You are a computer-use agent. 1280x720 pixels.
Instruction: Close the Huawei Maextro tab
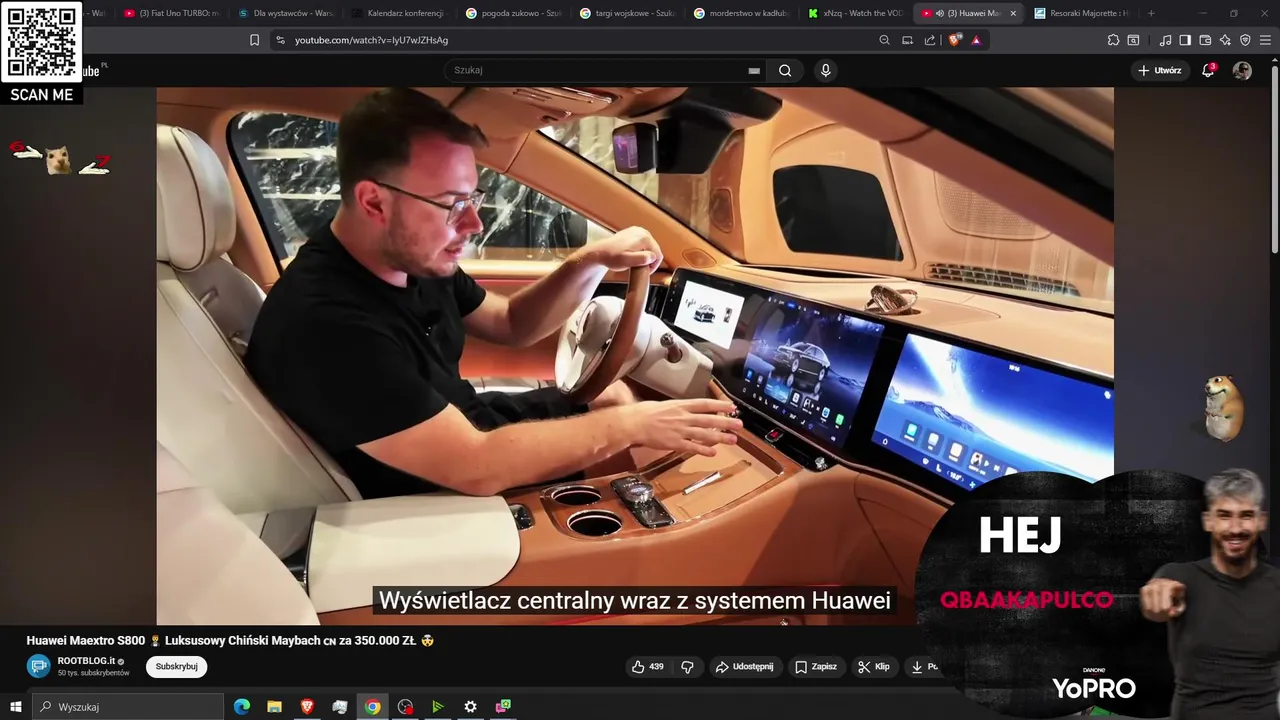pyautogui.click(x=1013, y=13)
